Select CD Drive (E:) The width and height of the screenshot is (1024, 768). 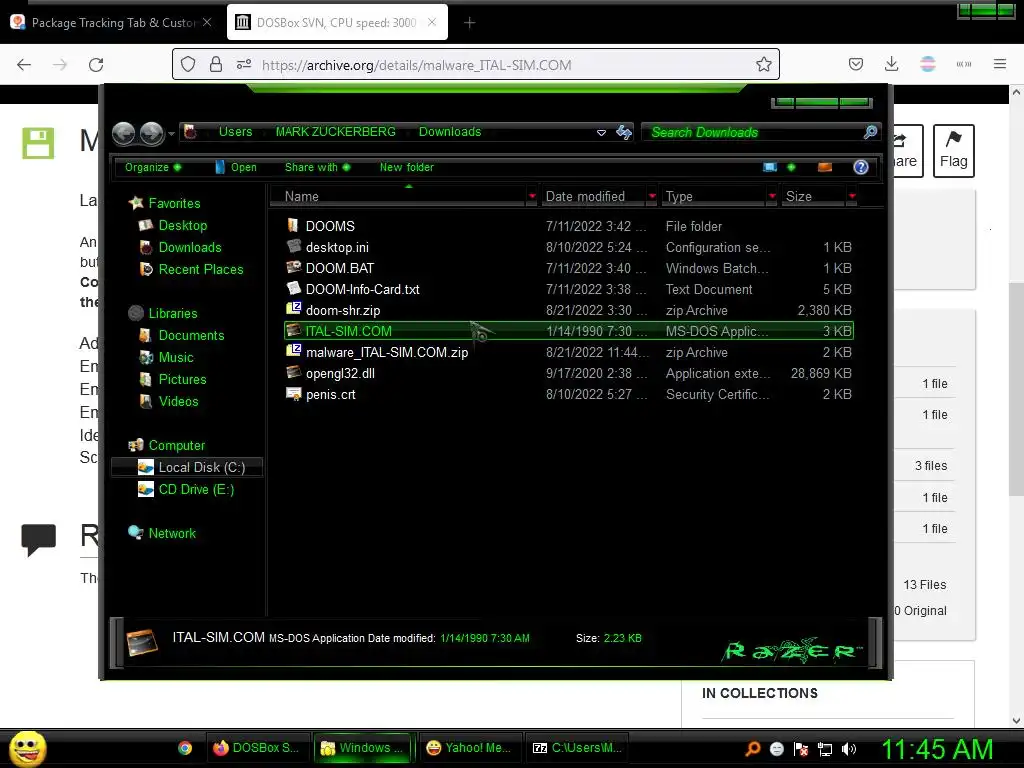click(x=196, y=489)
